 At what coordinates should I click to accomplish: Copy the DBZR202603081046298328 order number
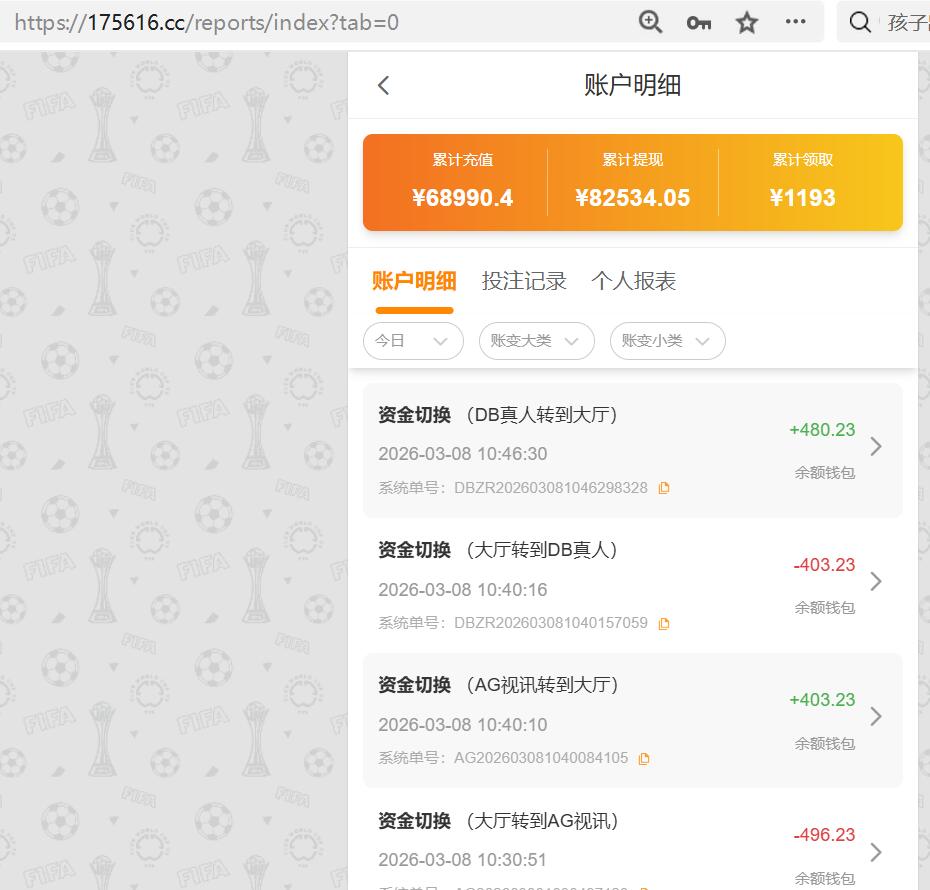point(664,488)
